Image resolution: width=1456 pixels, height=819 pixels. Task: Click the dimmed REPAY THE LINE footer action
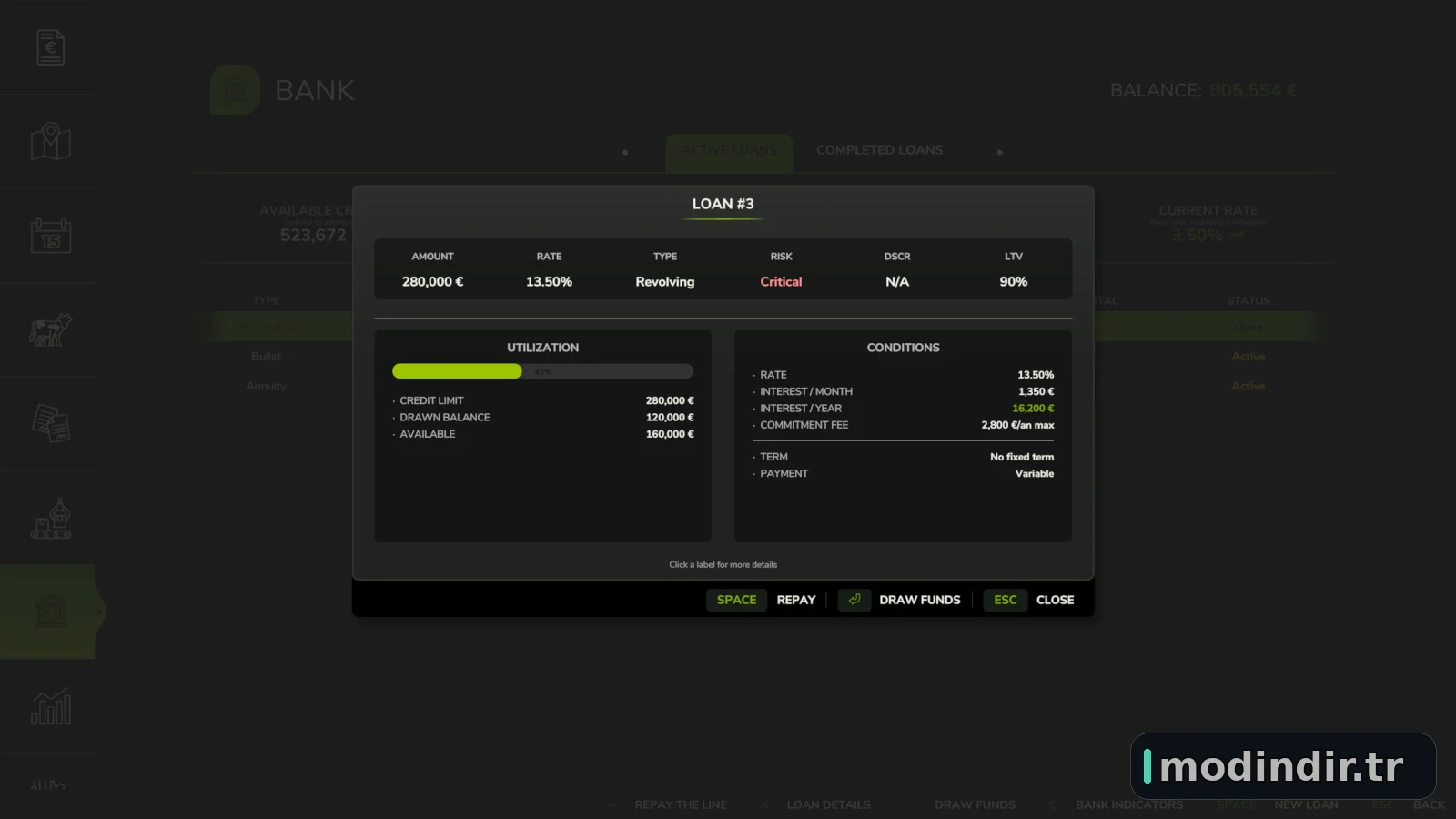click(x=681, y=805)
